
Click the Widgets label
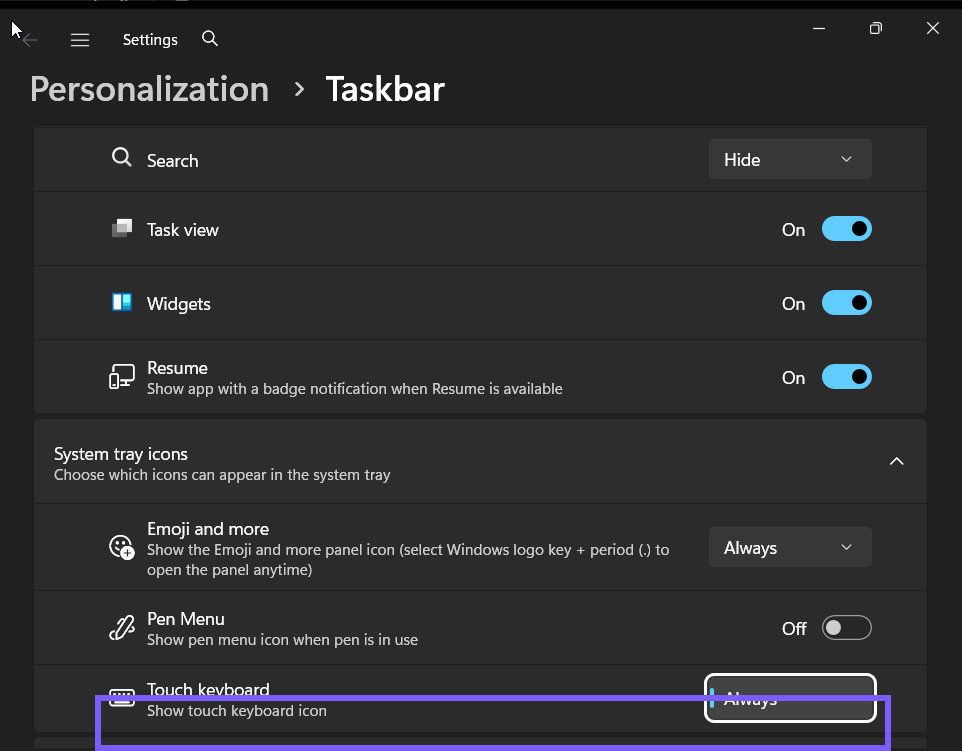click(179, 304)
